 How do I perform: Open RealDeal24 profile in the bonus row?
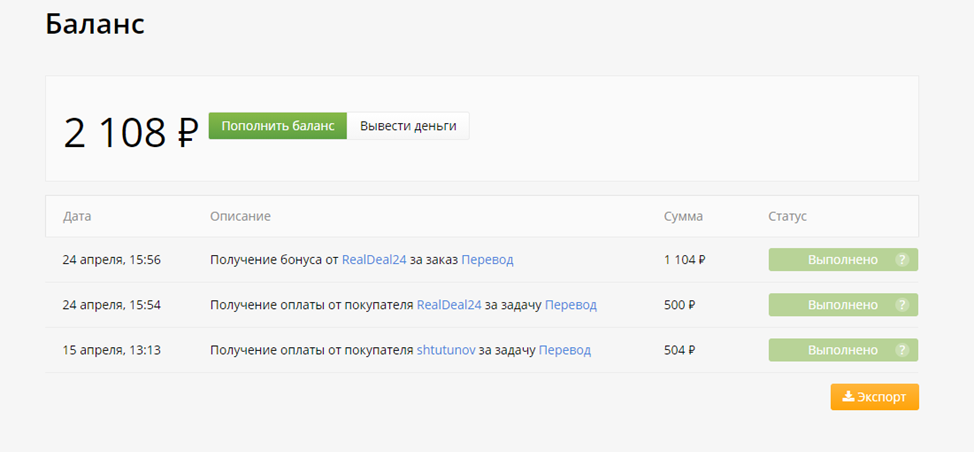point(374,260)
